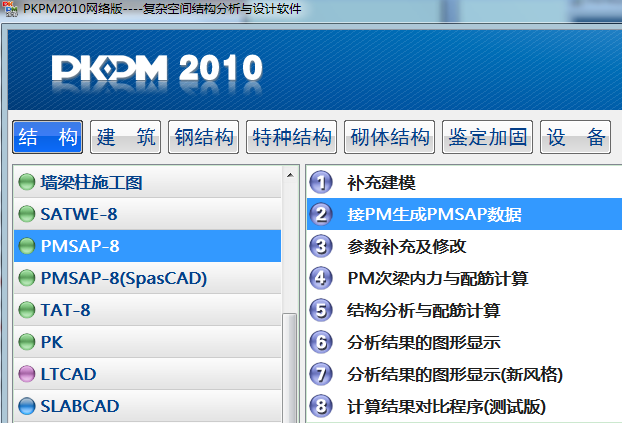Image resolution: width=622 pixels, height=423 pixels.
Task: Open the 特种结构 tab
Action: coord(292,137)
